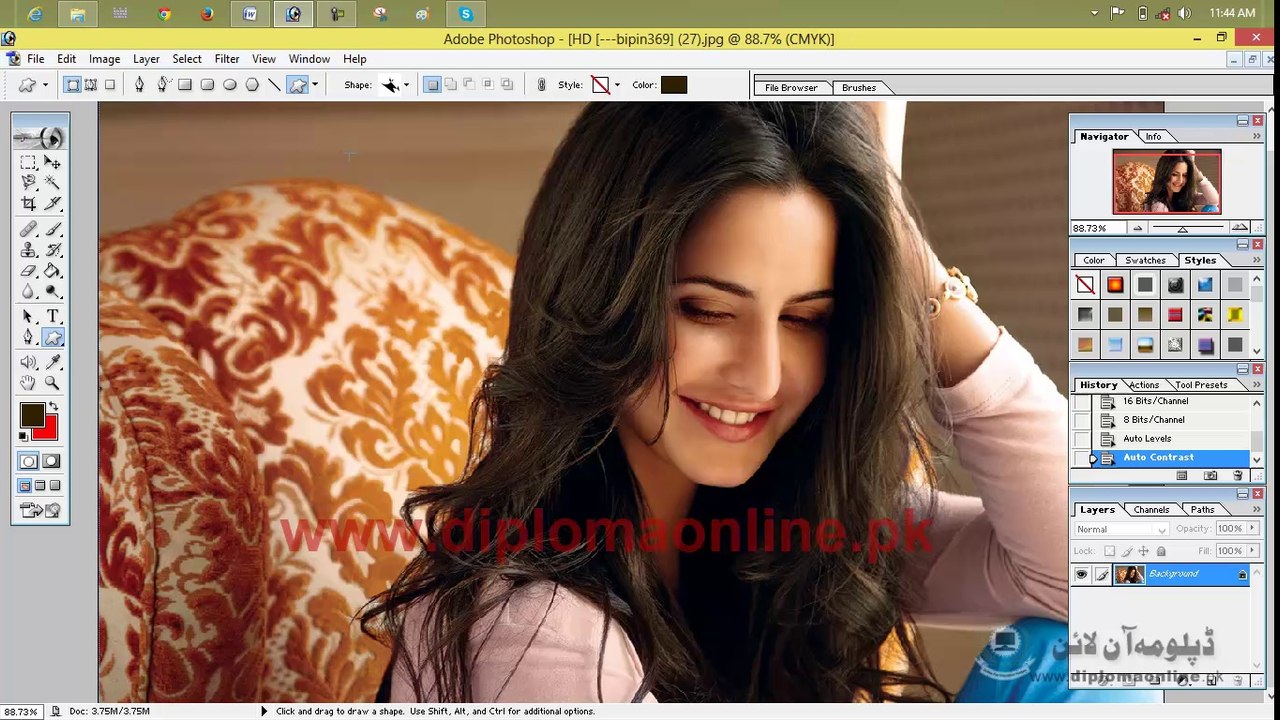Click the Color swatch in options bar
This screenshot has width=1280, height=720.
coord(674,85)
